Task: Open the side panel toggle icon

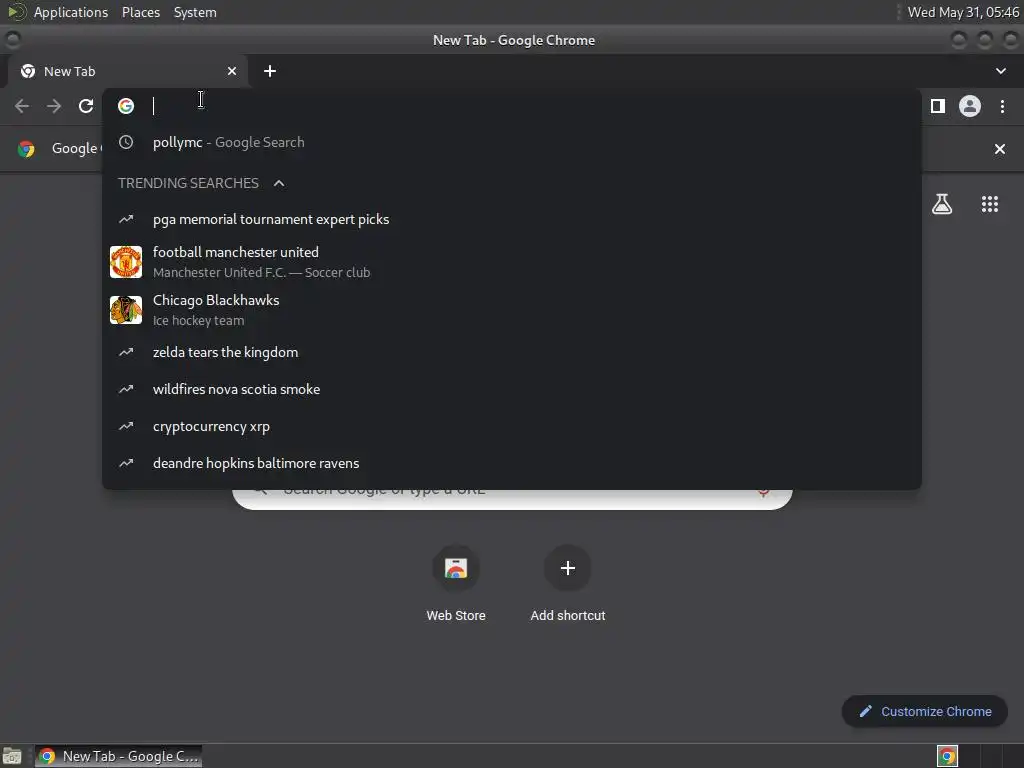Action: [x=938, y=106]
